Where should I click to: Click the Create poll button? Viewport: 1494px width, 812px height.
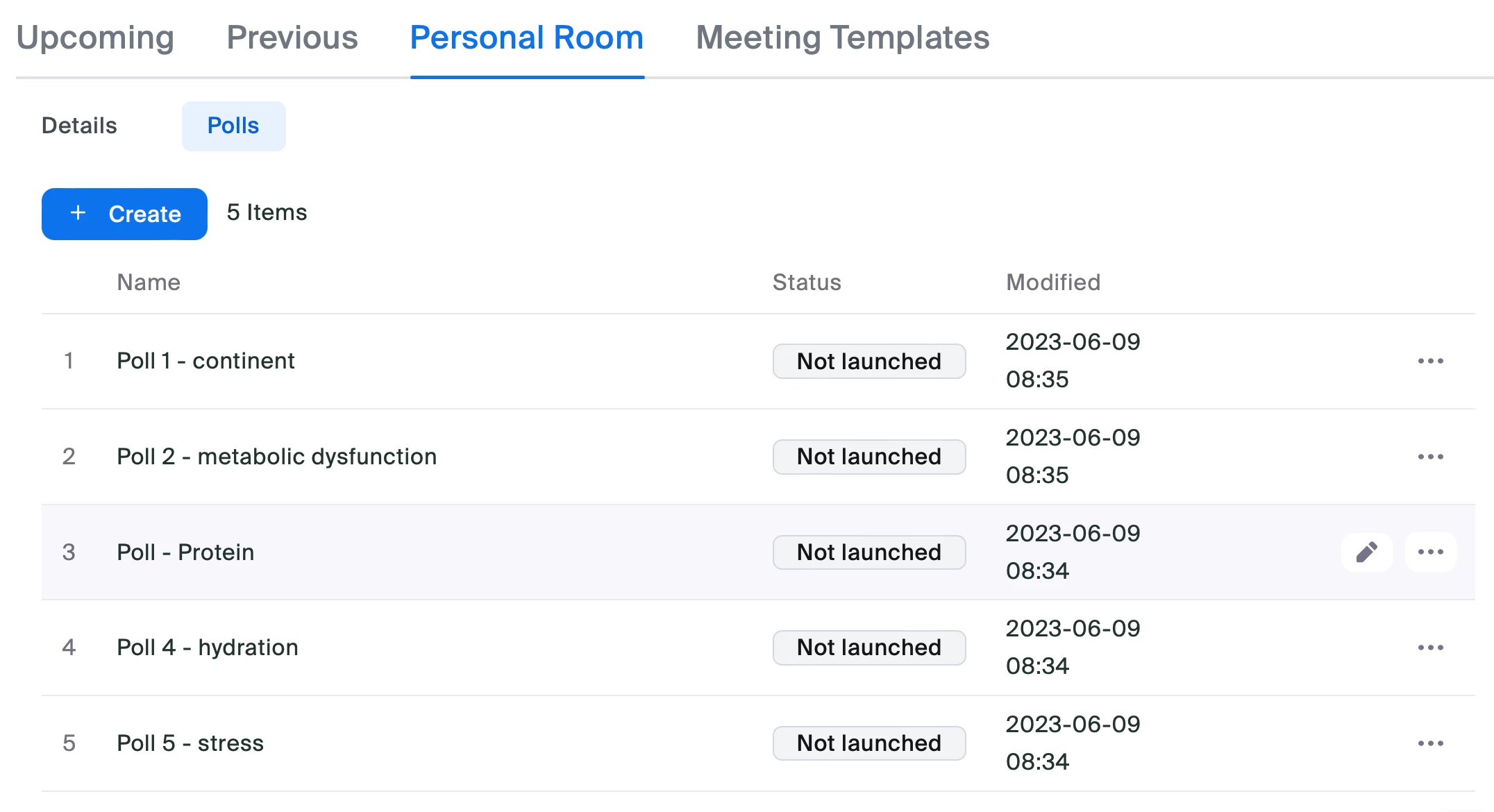coord(124,214)
